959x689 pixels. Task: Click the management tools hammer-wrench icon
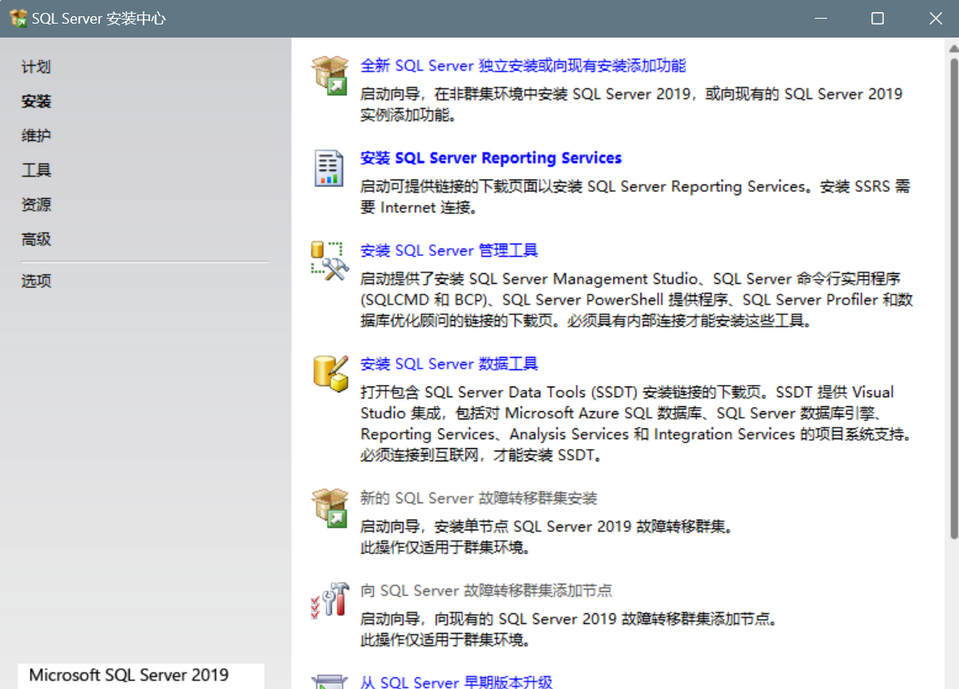pyautogui.click(x=330, y=261)
